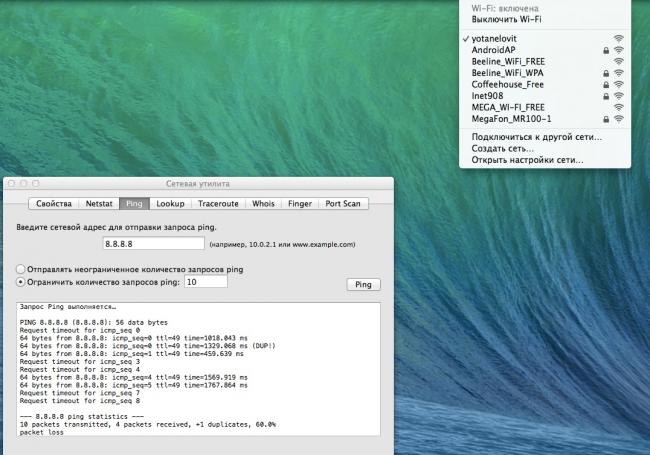Image resolution: width=650 pixels, height=455 pixels.
Task: Open 'Открыть настройки сети…' network preferences
Action: tap(527, 160)
